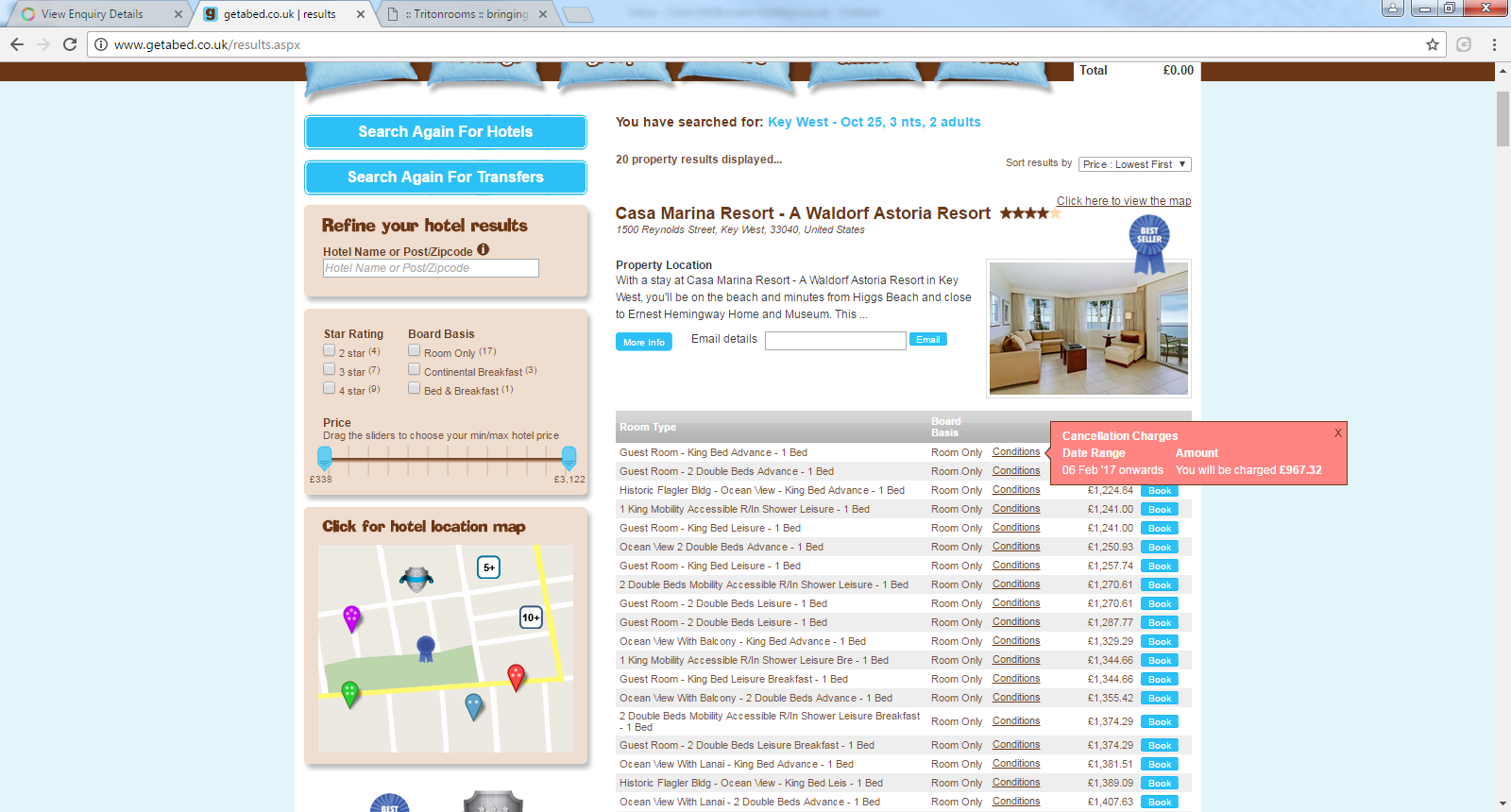Click the blue ribbon marker on the map
1511x812 pixels.
tap(426, 648)
